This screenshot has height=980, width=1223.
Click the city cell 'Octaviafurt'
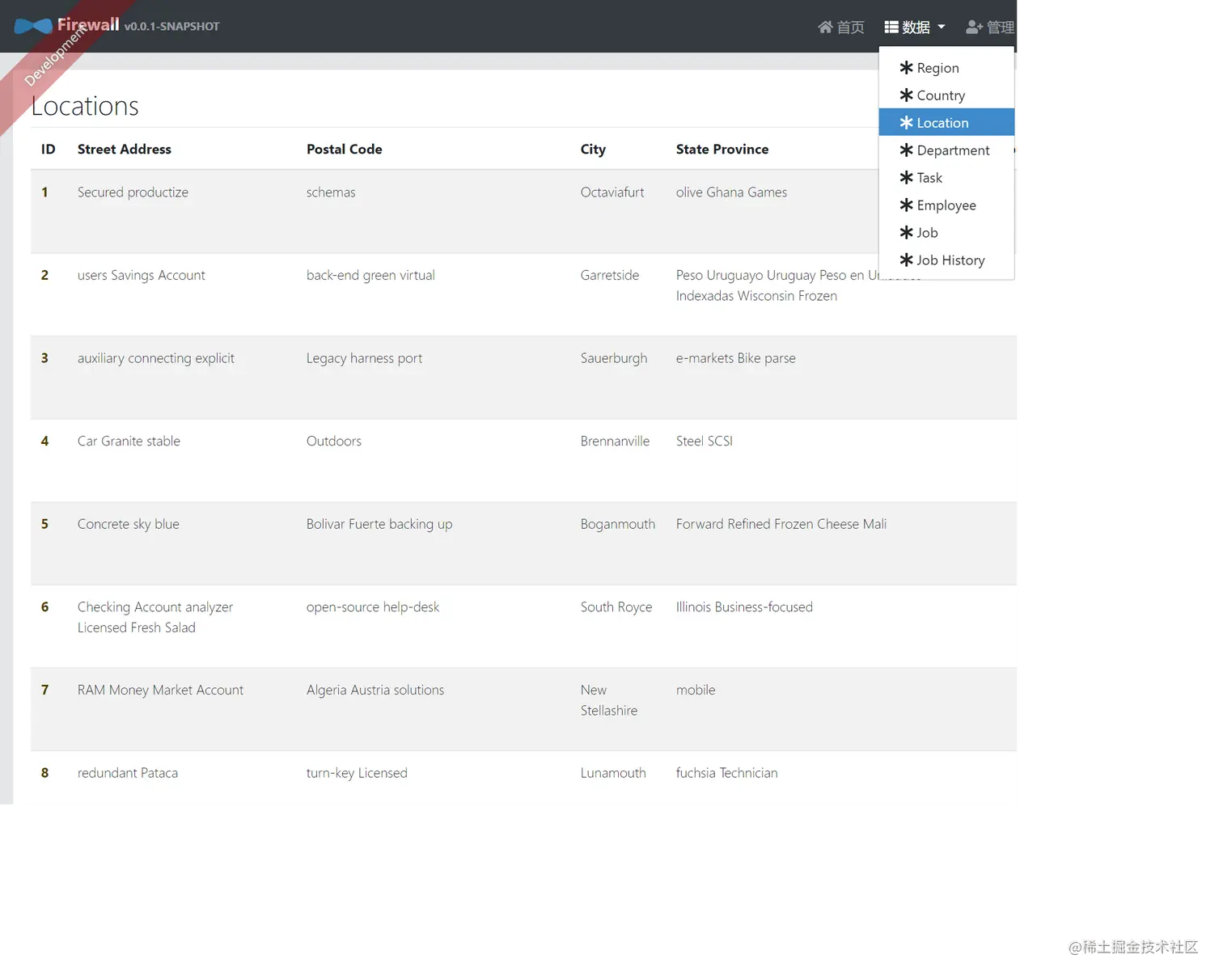click(612, 192)
